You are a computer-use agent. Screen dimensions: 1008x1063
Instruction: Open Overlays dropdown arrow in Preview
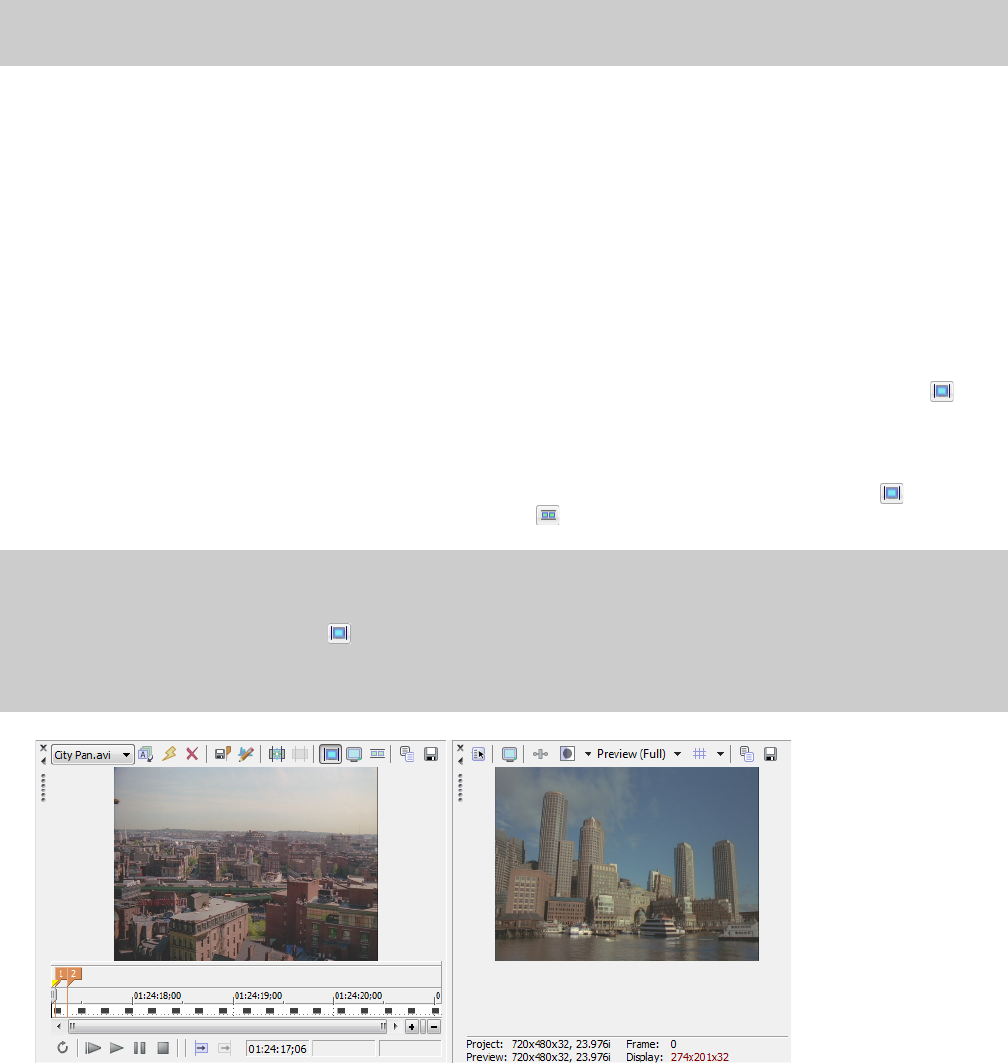pyautogui.click(x=720, y=754)
